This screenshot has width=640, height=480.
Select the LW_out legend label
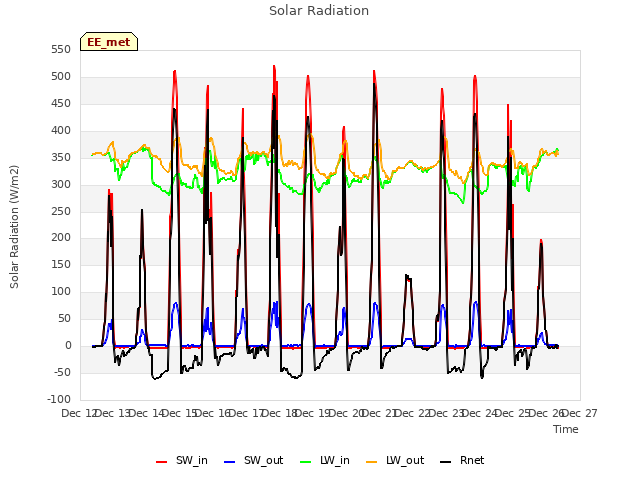pos(405,460)
